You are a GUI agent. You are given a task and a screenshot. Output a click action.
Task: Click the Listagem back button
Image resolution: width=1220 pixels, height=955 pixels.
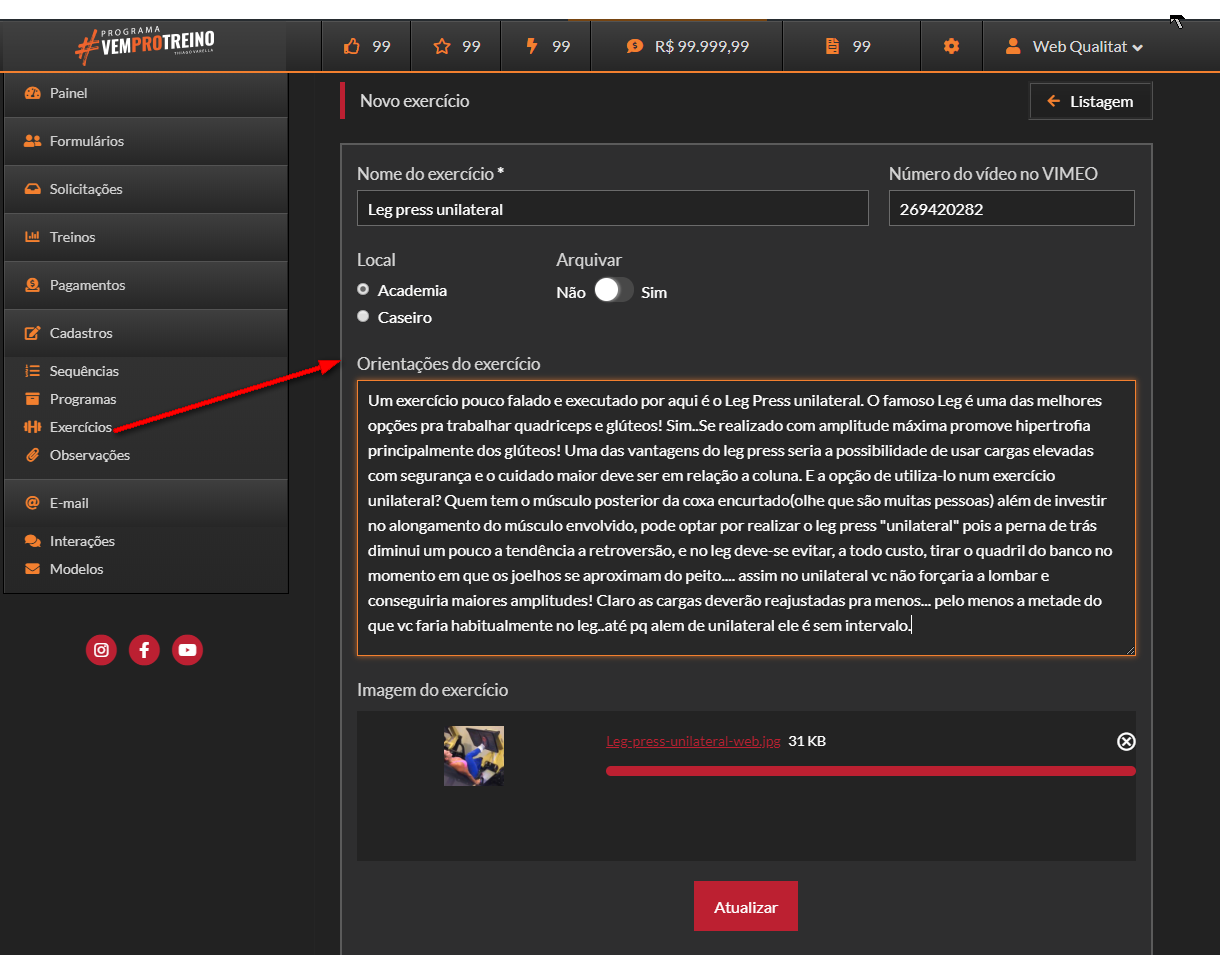[1091, 101]
